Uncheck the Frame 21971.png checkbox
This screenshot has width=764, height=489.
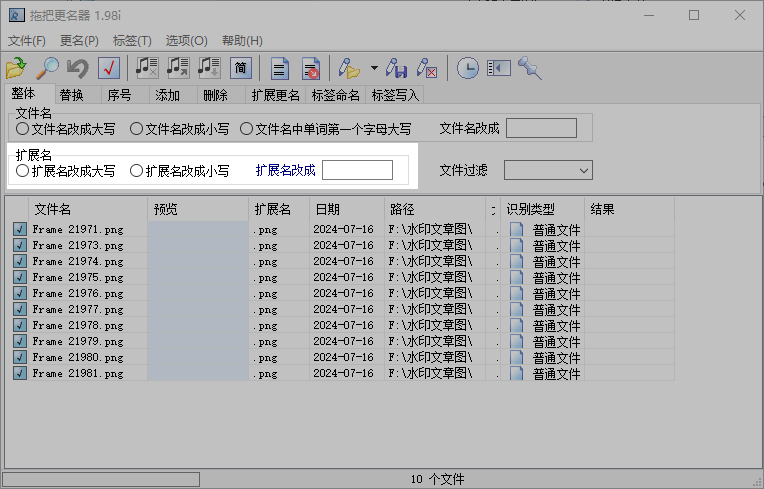(x=19, y=229)
